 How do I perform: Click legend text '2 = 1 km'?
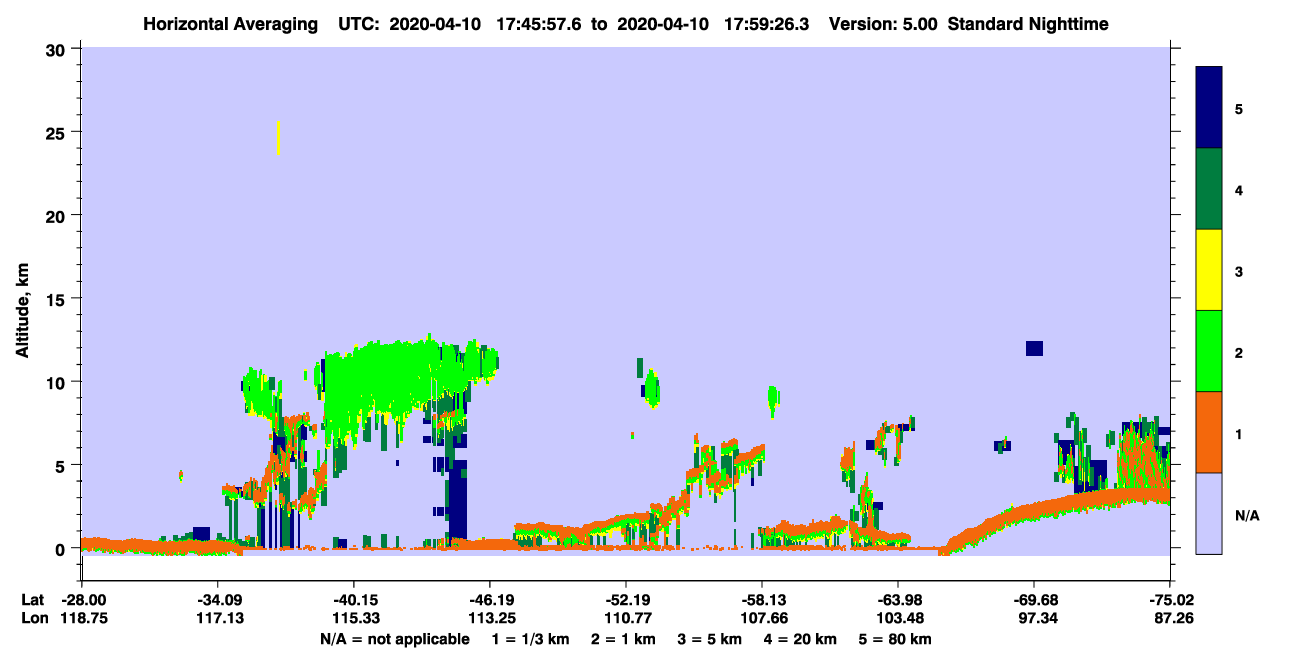(x=623, y=639)
